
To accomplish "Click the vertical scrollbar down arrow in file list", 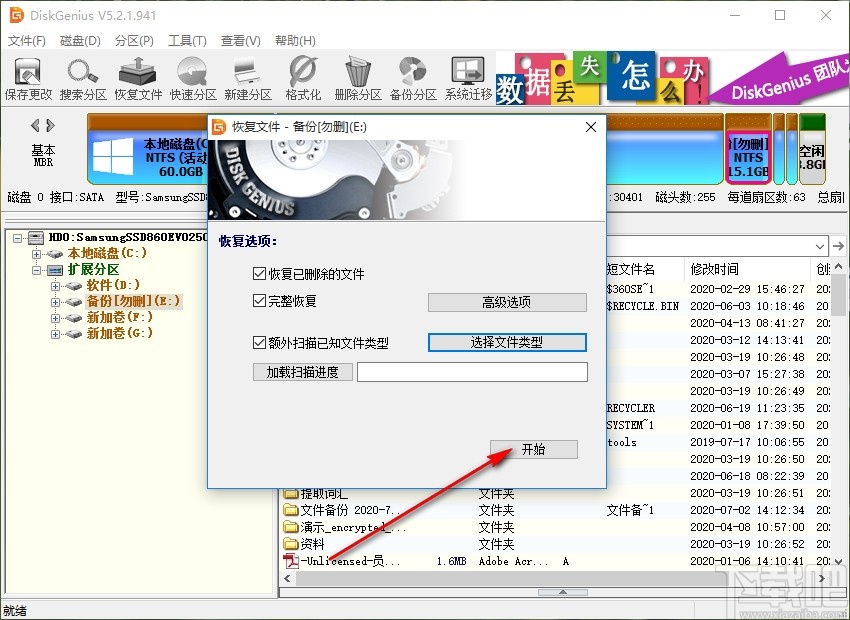I will [839, 561].
